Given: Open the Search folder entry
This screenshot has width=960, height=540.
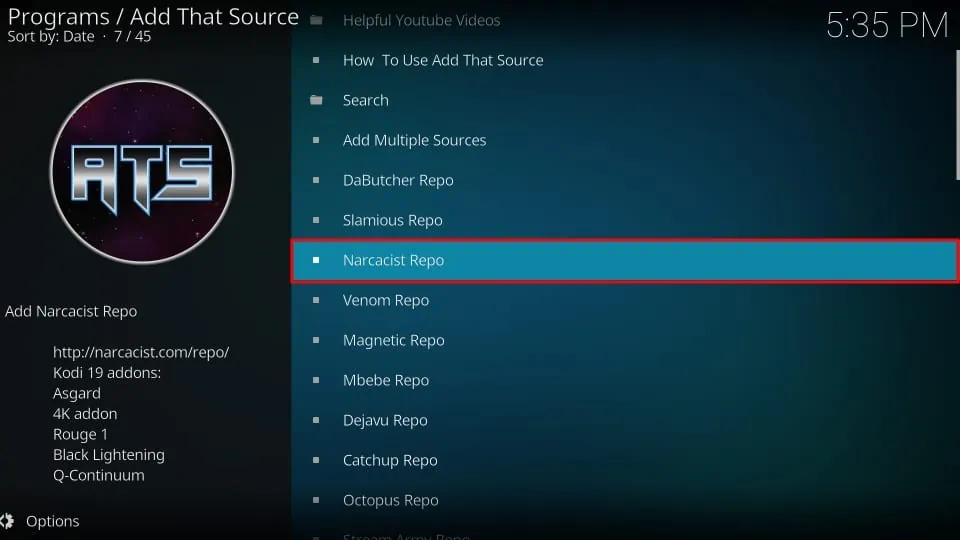Looking at the screenshot, I should 624,100.
